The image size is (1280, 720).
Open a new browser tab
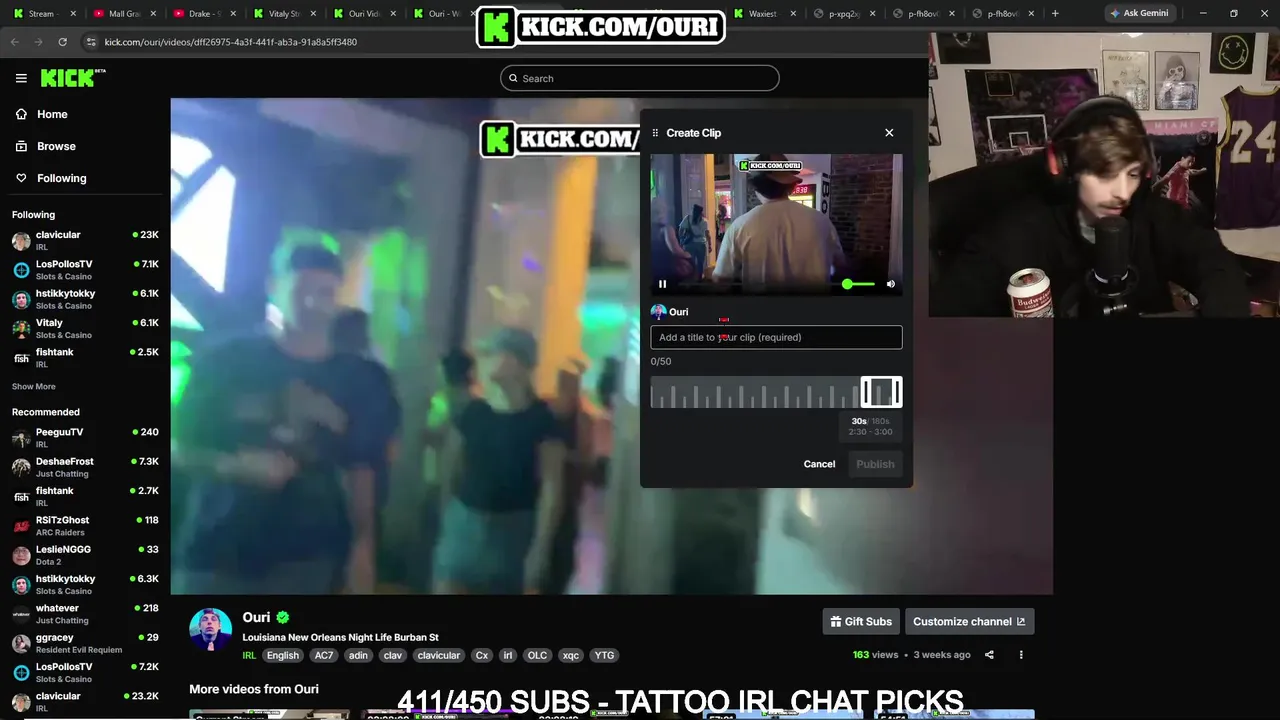pos(1055,14)
